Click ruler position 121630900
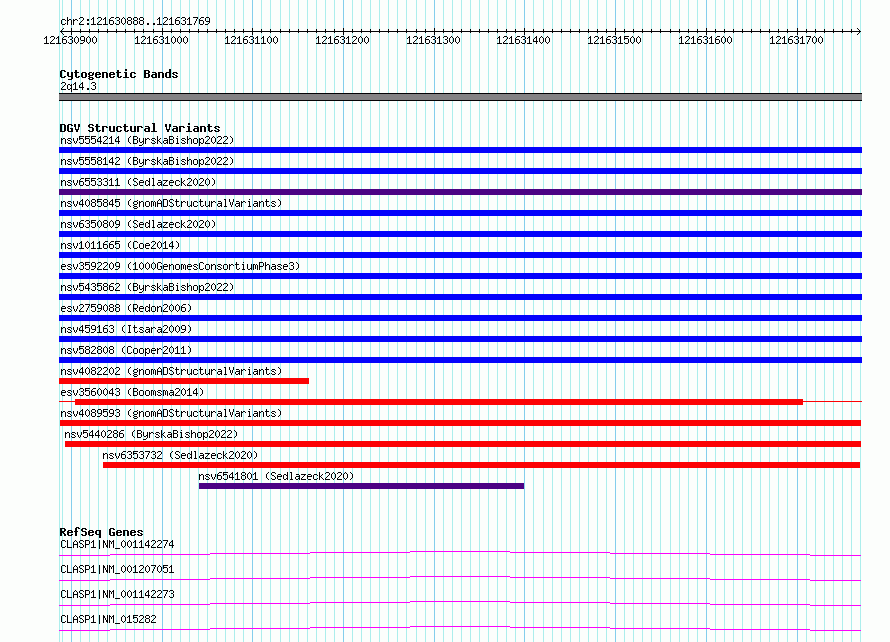Screen dimensions: 890x642 tap(70, 40)
